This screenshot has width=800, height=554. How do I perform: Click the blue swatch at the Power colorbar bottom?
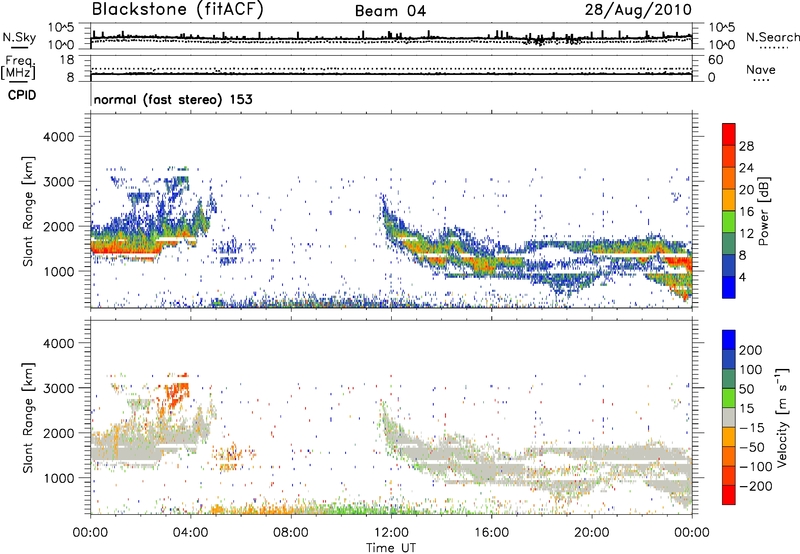pyautogui.click(x=729, y=287)
